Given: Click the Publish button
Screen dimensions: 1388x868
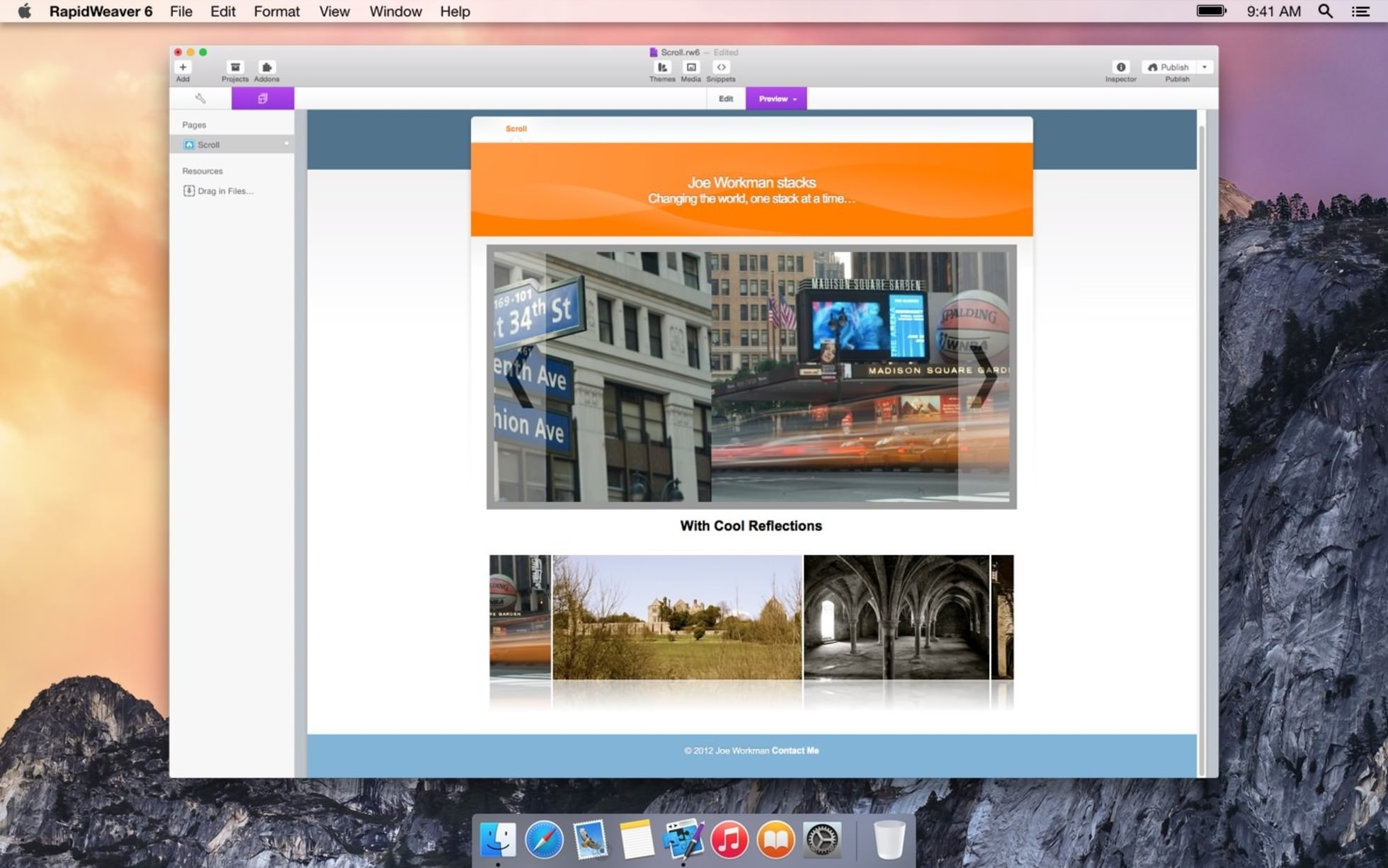Looking at the screenshot, I should 1168,67.
